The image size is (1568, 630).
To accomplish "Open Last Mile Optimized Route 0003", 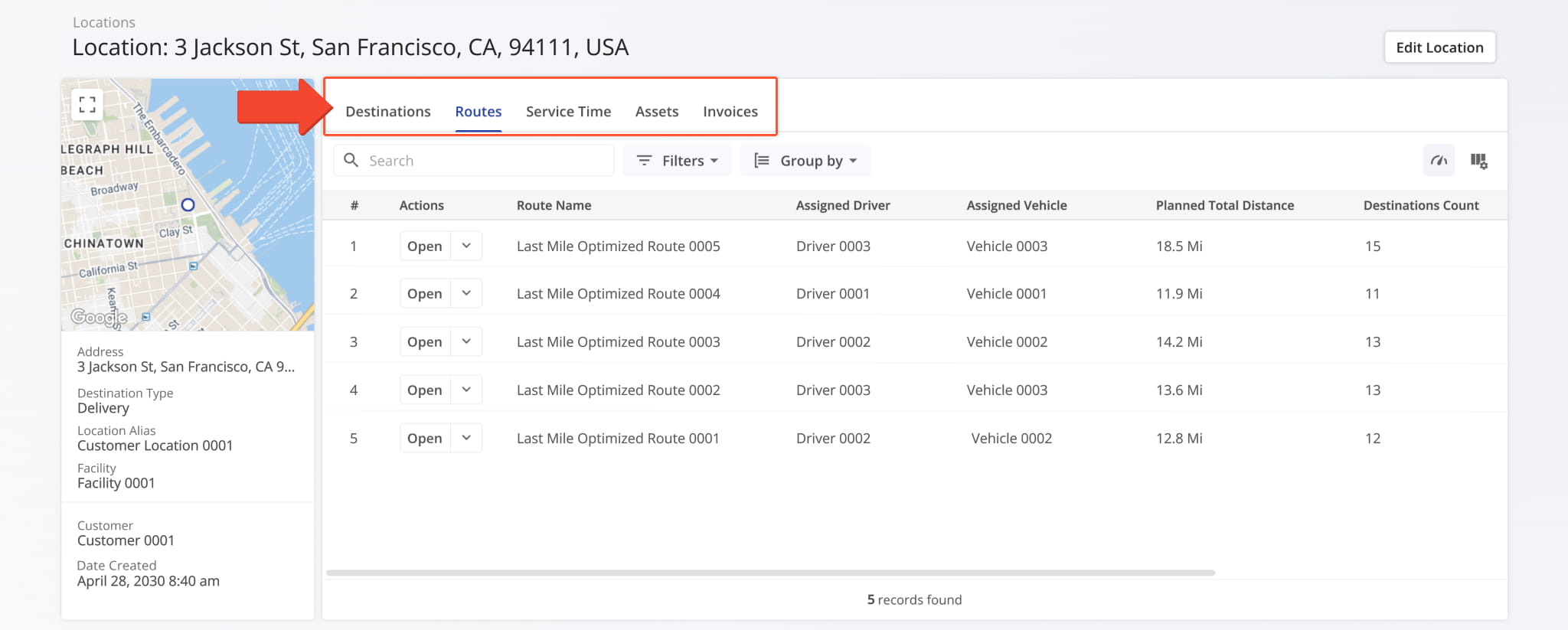I will pos(425,341).
